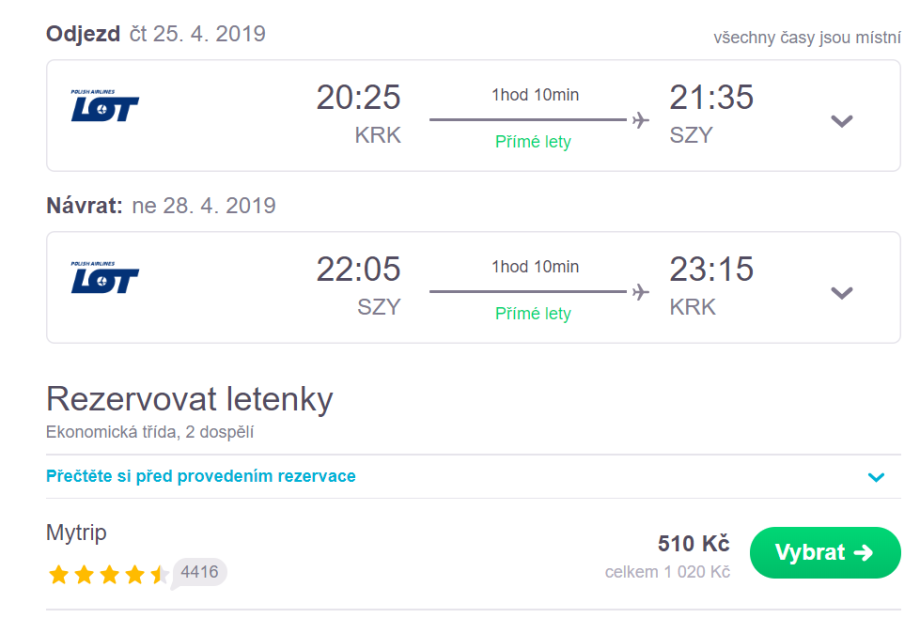Click the airplane icon on the departure route
Image resolution: width=920 pixels, height=618 pixels.
coord(640,120)
